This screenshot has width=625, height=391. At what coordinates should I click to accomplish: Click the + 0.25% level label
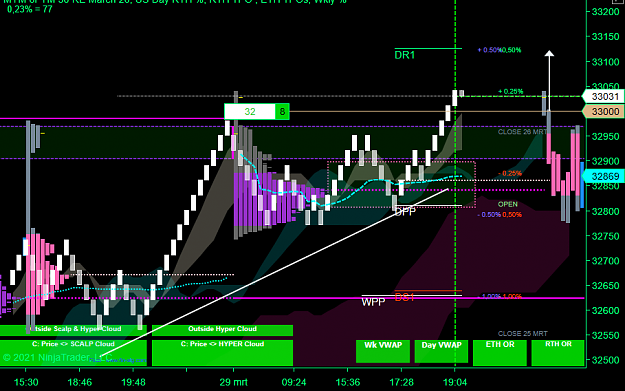click(x=511, y=92)
